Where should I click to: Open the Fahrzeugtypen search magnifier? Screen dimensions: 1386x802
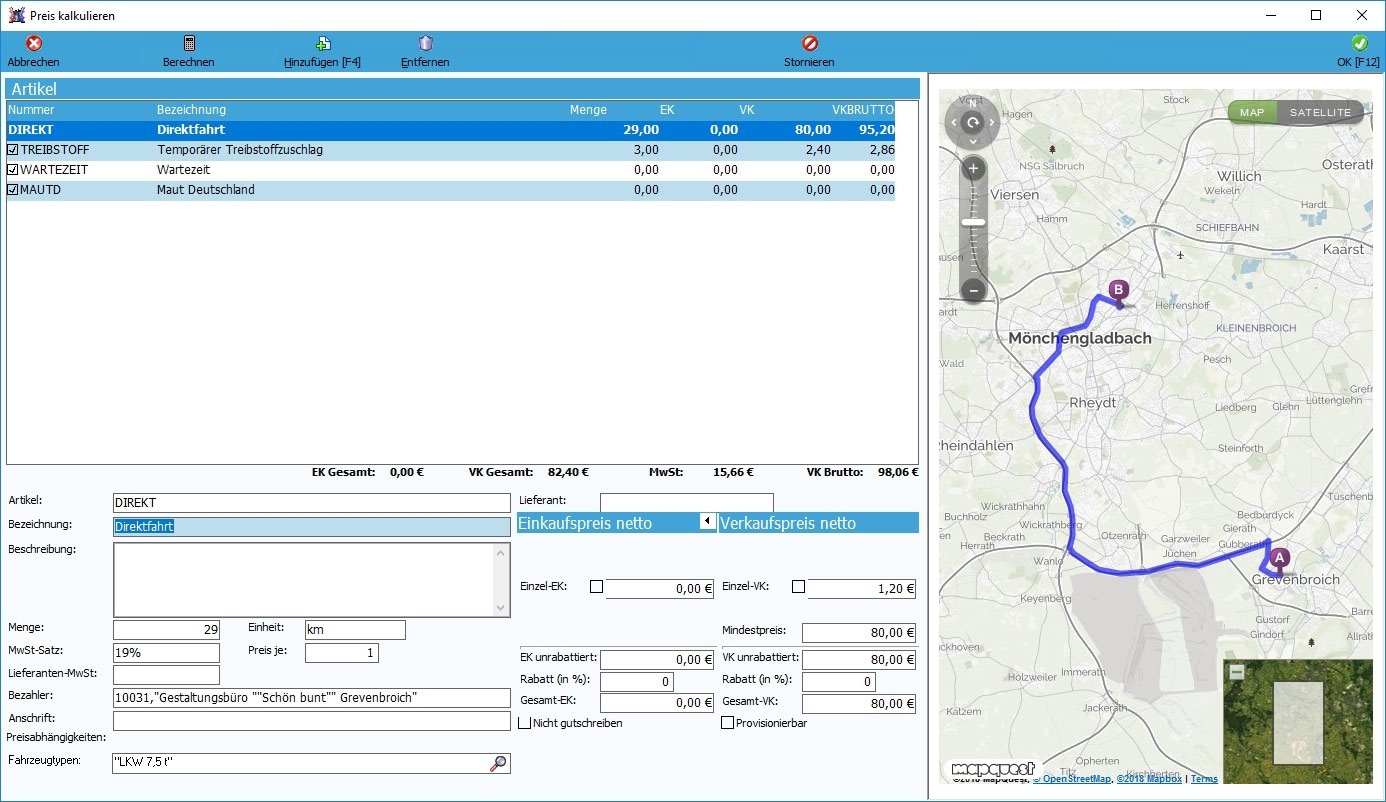pyautogui.click(x=498, y=764)
